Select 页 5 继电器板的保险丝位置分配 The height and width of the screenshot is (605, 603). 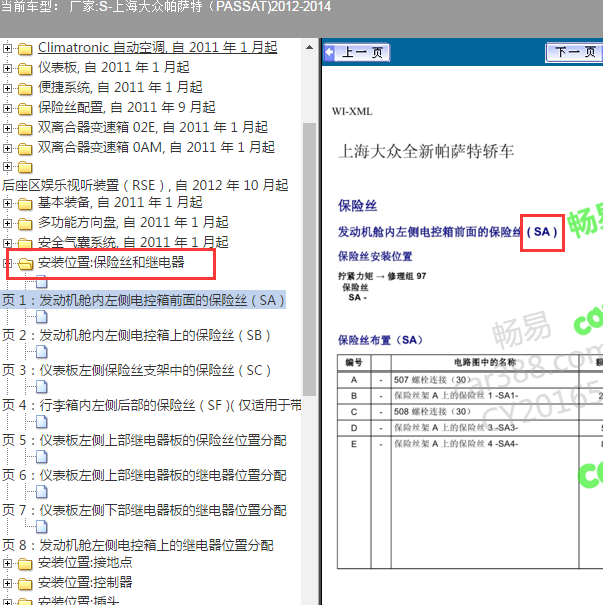click(x=144, y=440)
